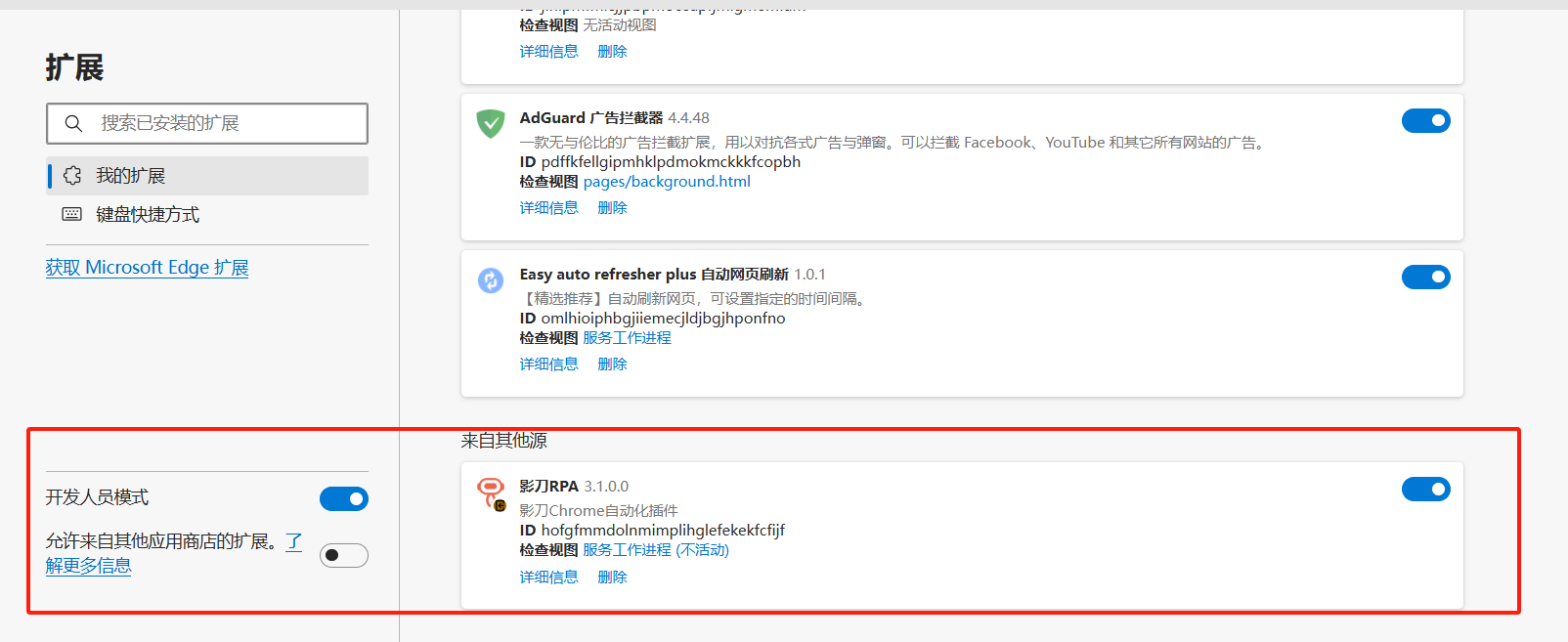Toggle 开发人员模式 switch off

point(344,499)
